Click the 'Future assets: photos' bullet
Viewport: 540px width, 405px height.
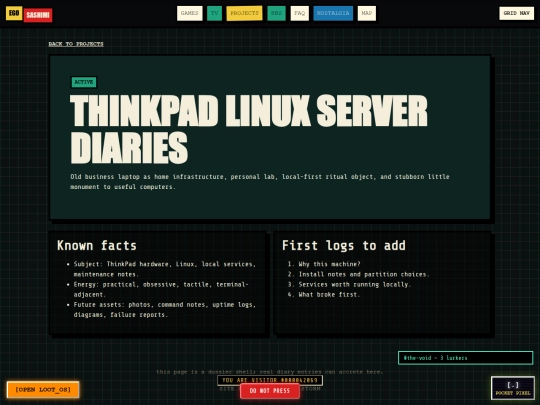click(165, 310)
